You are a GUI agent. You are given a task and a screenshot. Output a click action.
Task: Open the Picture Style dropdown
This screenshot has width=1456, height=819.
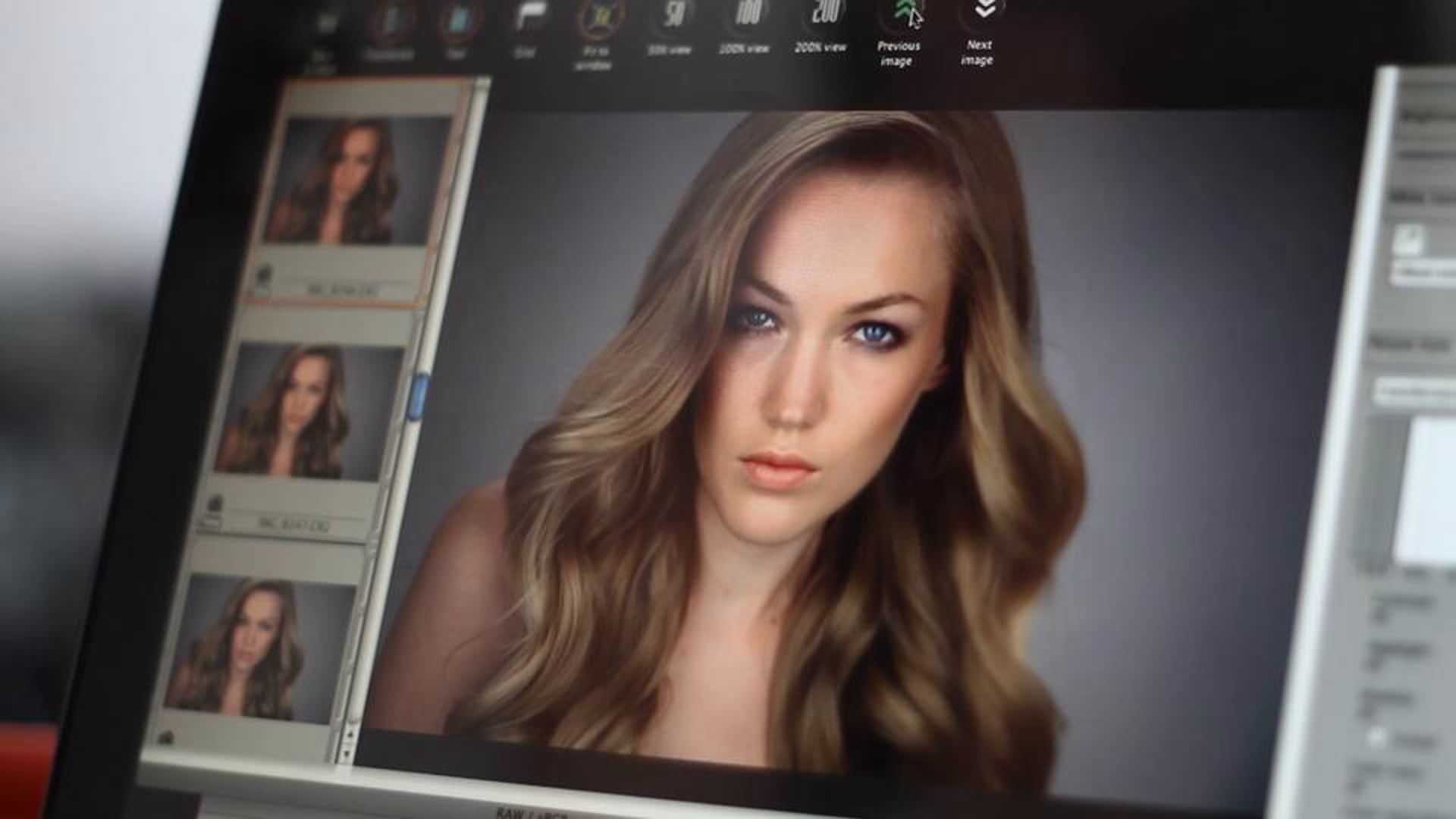click(1415, 393)
